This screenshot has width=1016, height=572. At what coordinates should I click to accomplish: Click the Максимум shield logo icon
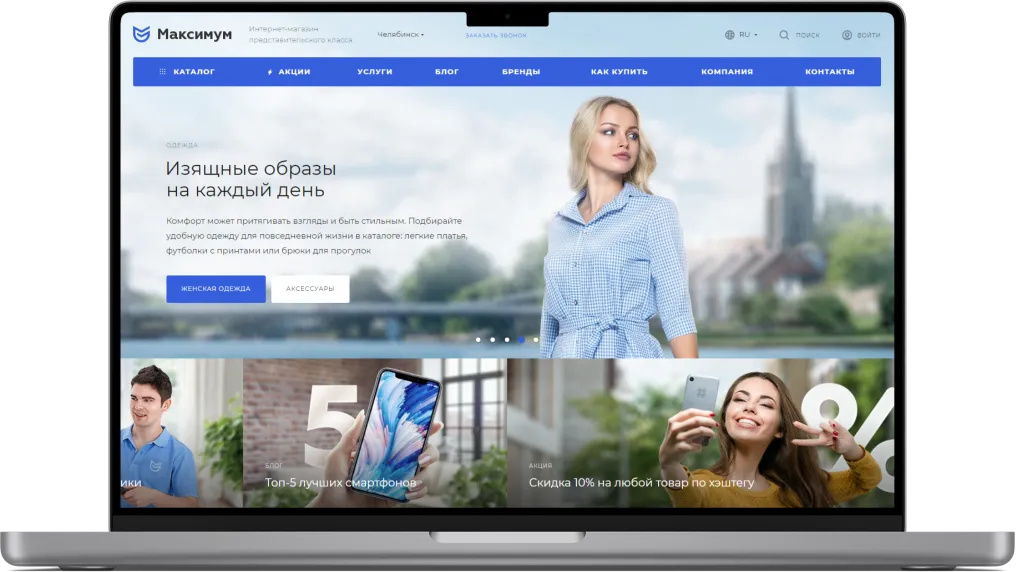(142, 34)
